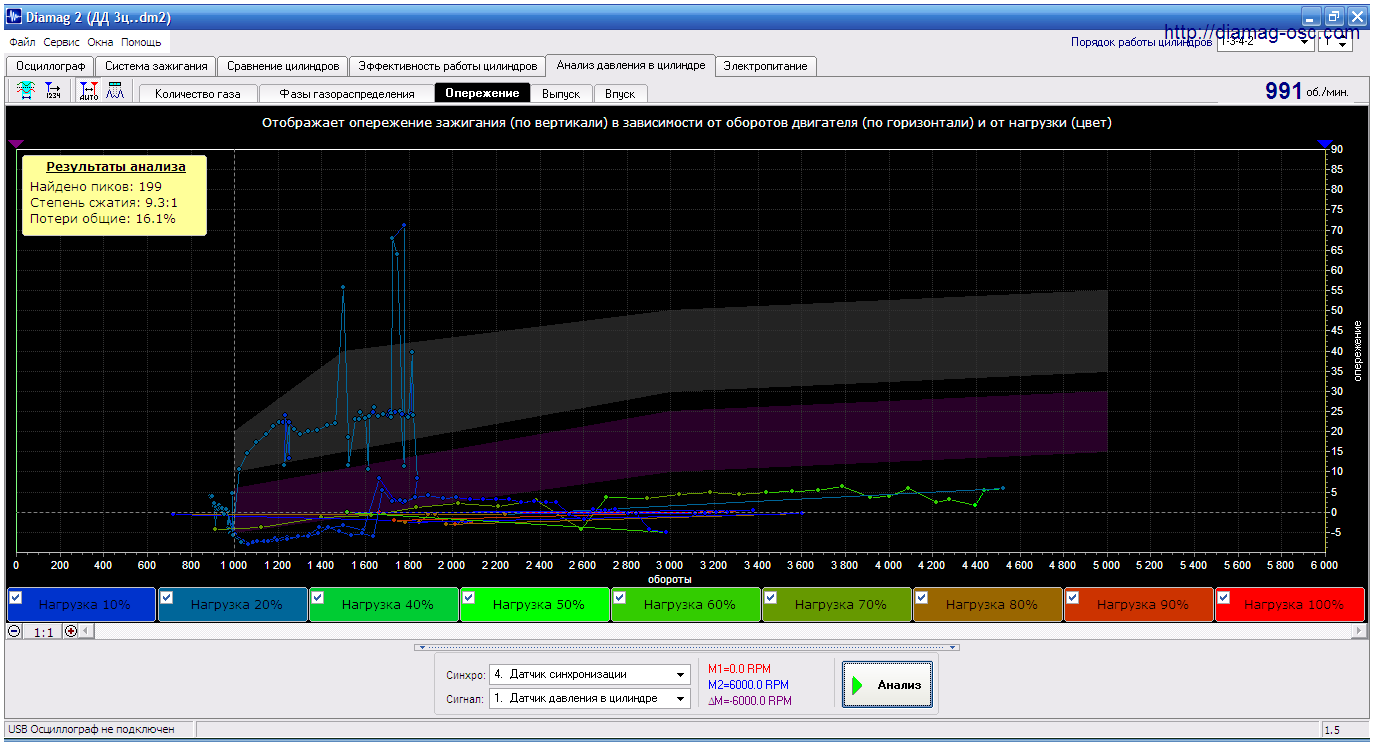
Task: Uncheck the Нагрузка 20% checkbox
Action: [x=166, y=597]
